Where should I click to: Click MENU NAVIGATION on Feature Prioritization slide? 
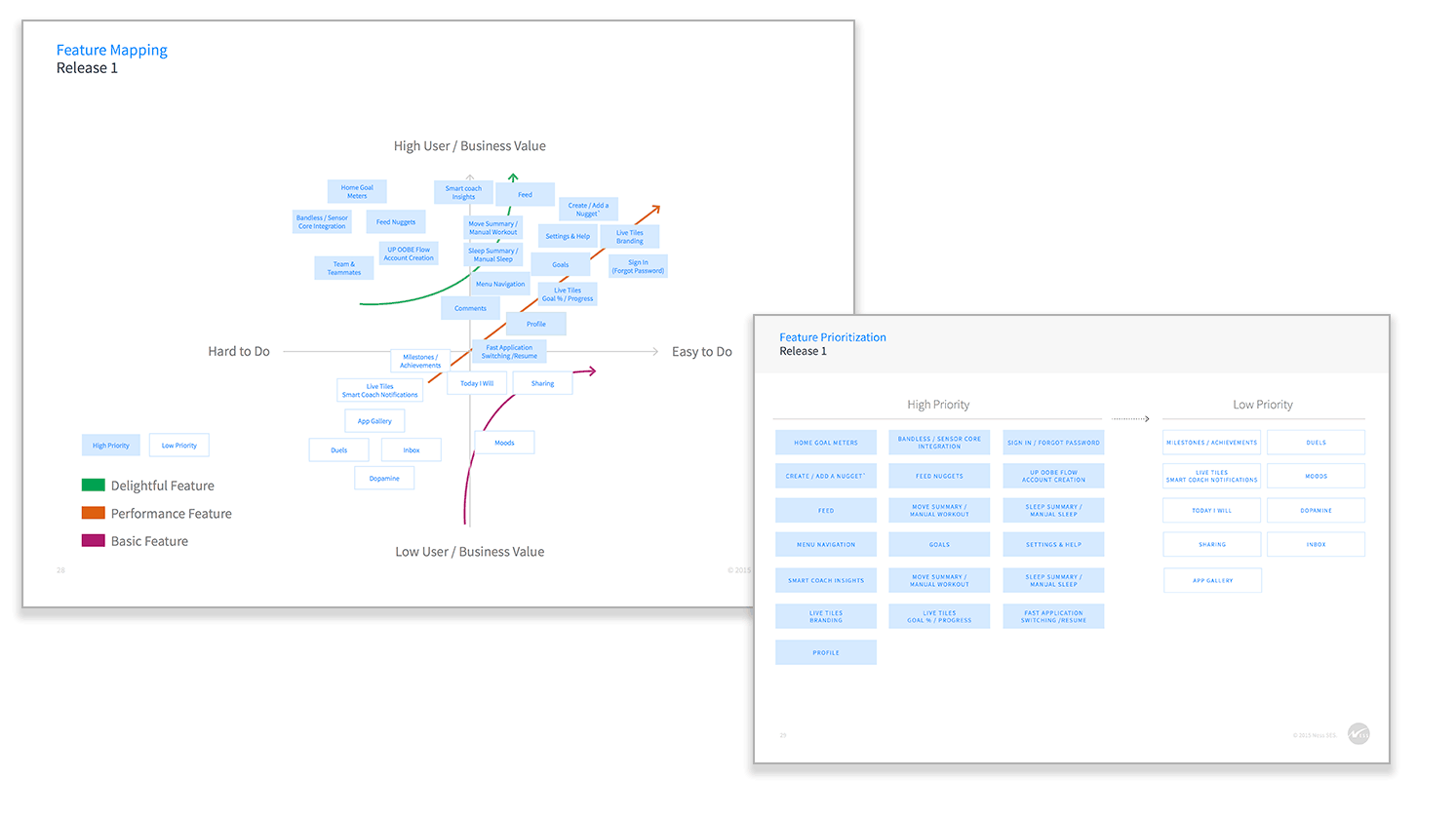826,544
